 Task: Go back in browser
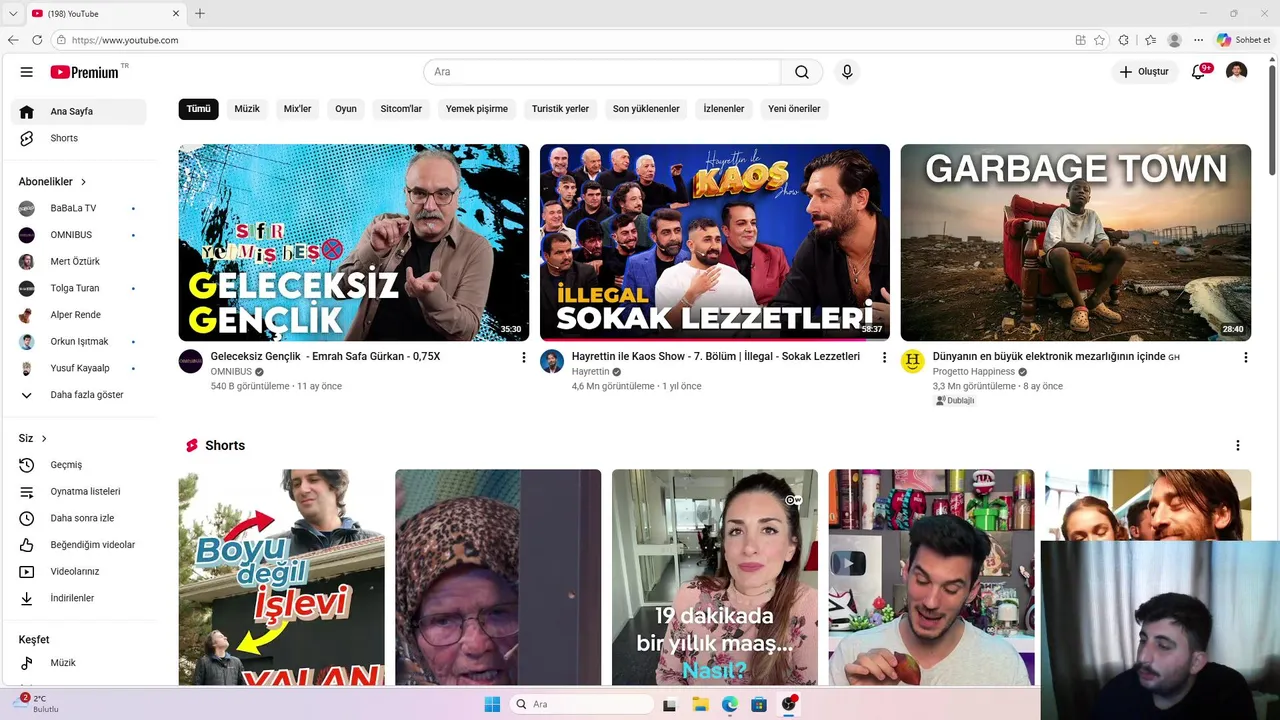(x=13, y=40)
